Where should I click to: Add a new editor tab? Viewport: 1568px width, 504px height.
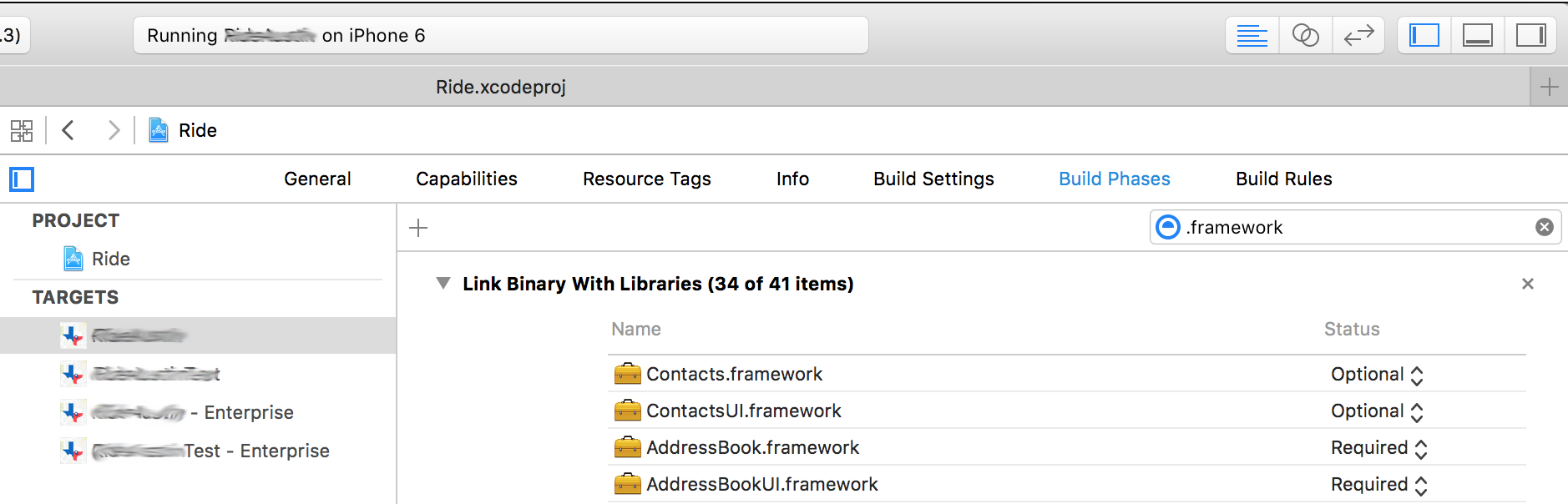tap(1549, 87)
